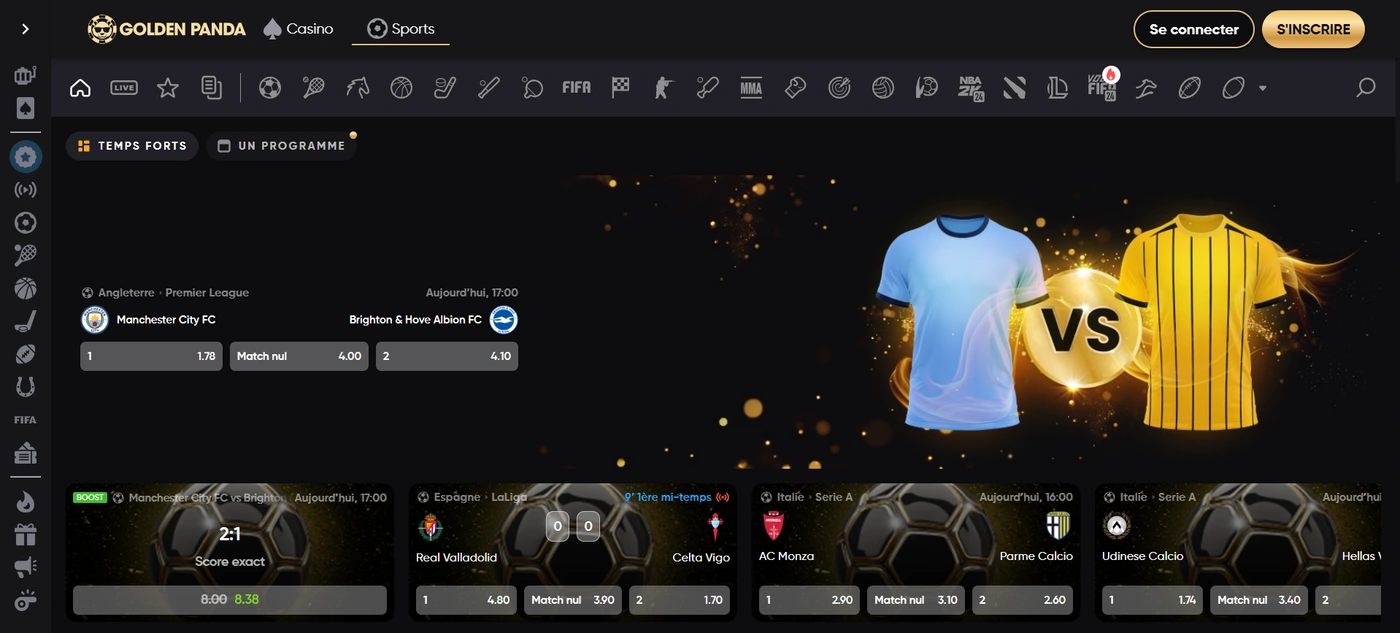Switch to the Casino tab
The width and height of the screenshot is (1400, 633).
click(298, 29)
